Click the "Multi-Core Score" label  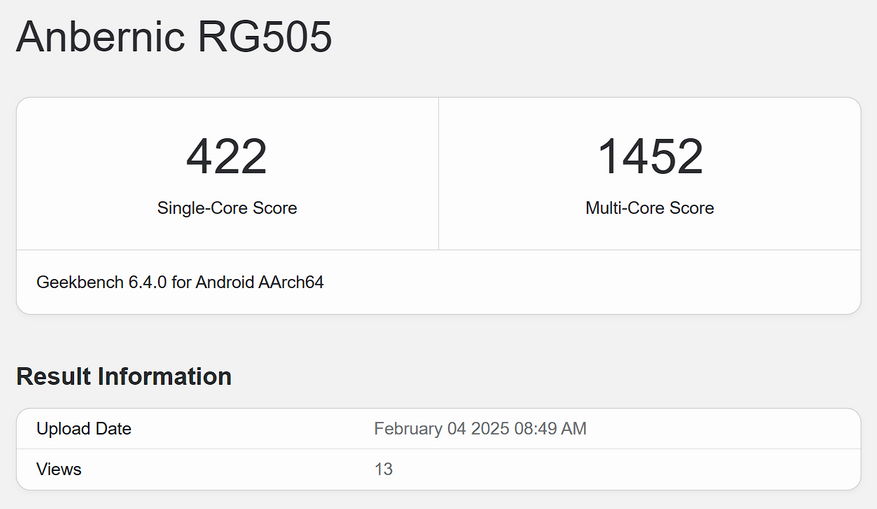650,208
